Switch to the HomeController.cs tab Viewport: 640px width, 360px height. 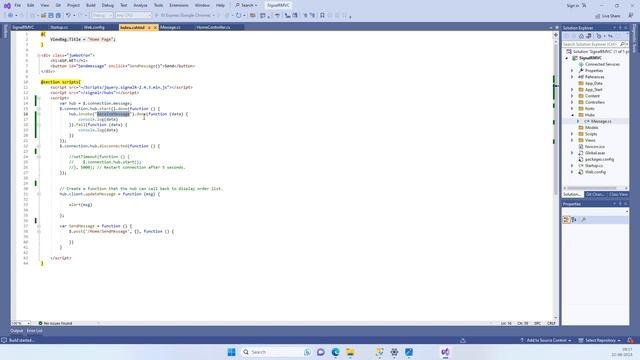coord(213,27)
